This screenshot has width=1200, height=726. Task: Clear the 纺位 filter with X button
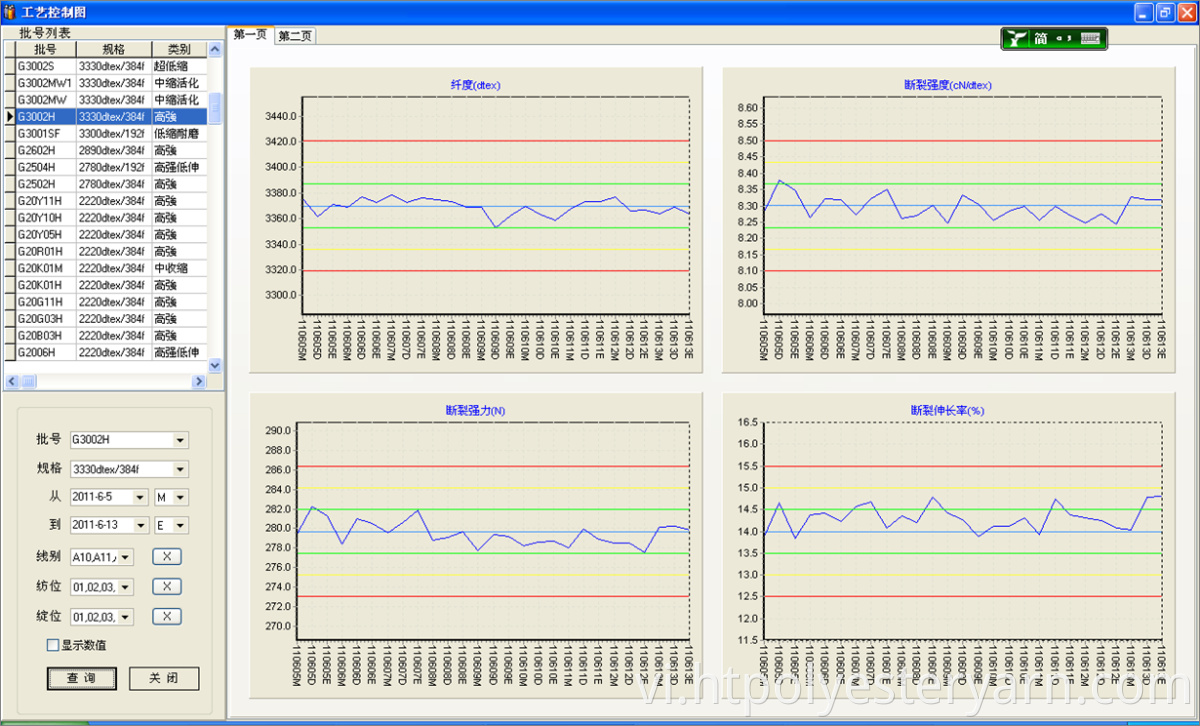(x=167, y=586)
